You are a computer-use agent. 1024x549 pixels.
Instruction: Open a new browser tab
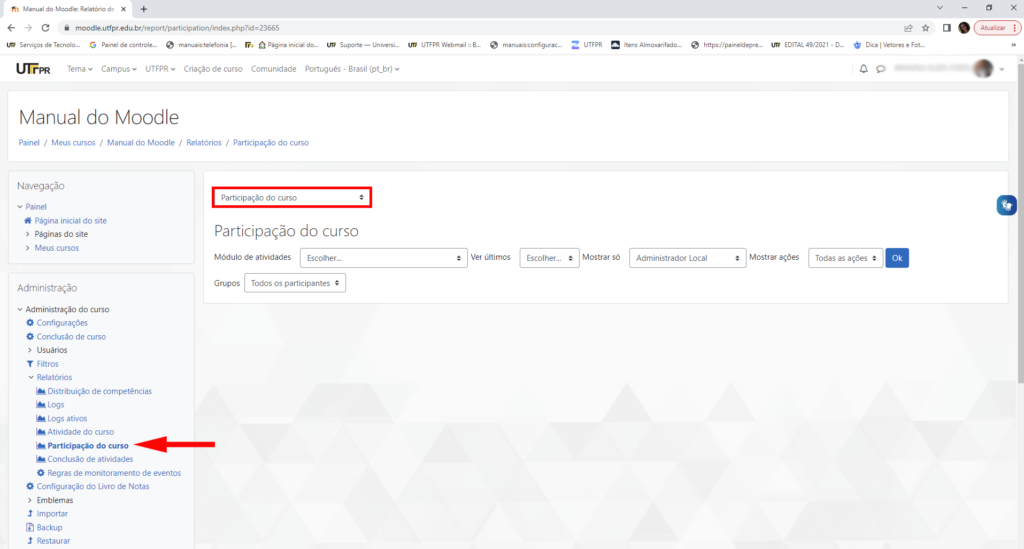[x=144, y=9]
